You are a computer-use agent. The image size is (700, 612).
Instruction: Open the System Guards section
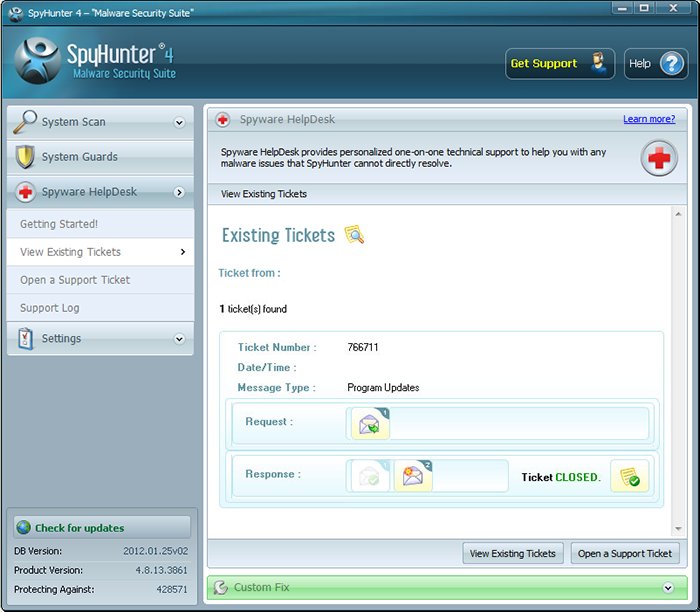coord(79,157)
